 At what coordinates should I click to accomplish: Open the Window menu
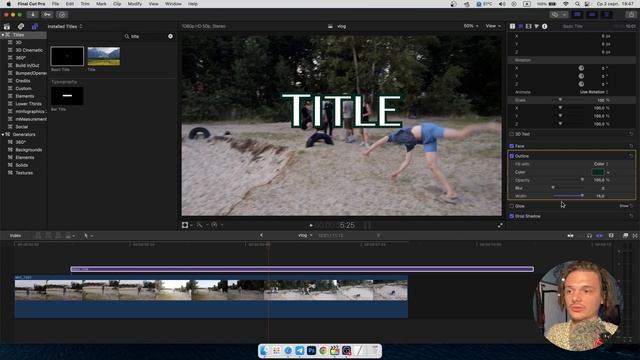[173, 4]
